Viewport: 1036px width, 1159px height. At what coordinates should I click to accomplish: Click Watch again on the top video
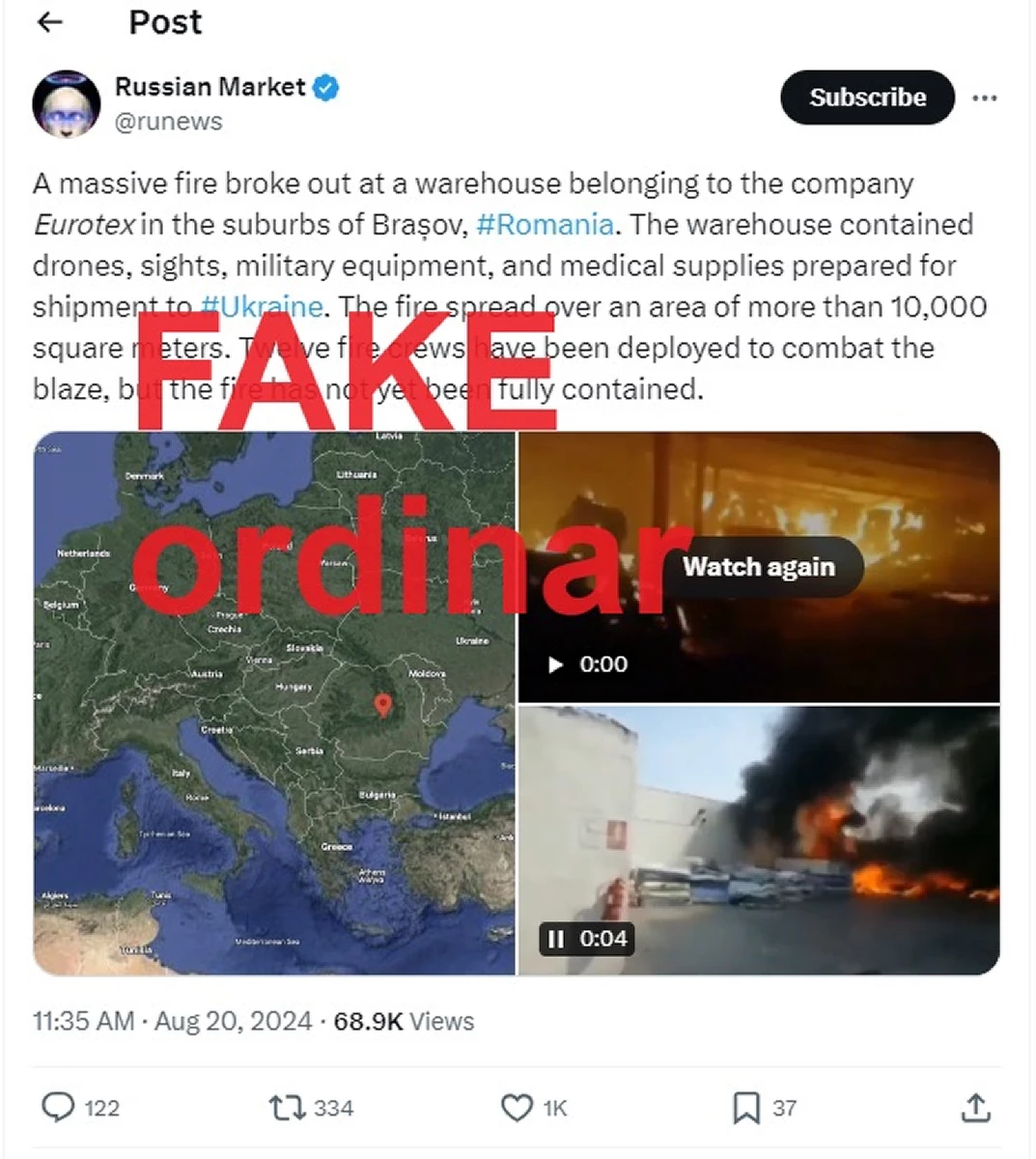pos(758,567)
